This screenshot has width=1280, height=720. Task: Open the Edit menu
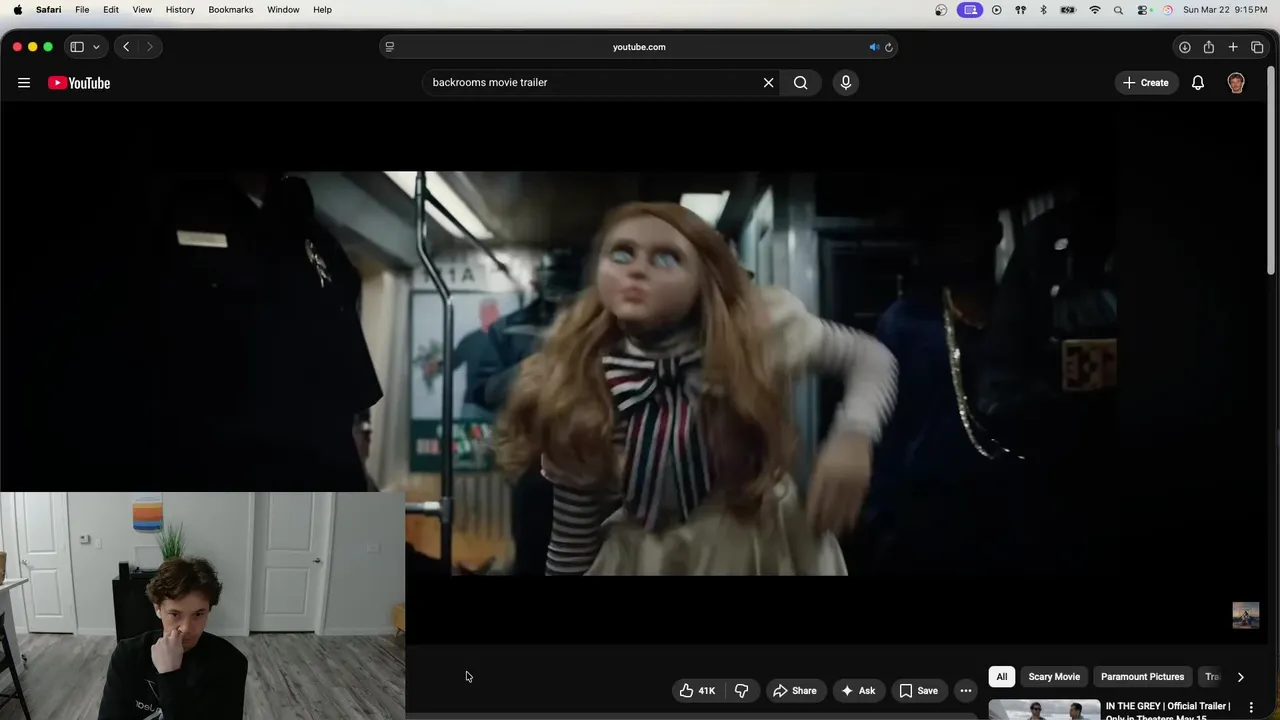tap(111, 10)
